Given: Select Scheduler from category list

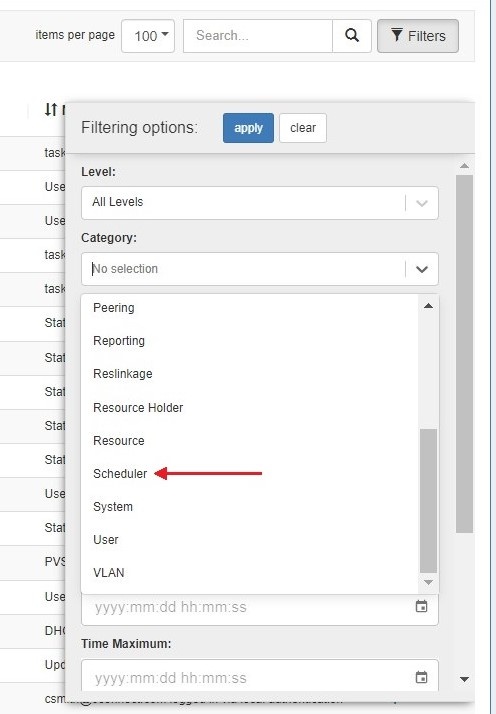Looking at the screenshot, I should pos(120,474).
